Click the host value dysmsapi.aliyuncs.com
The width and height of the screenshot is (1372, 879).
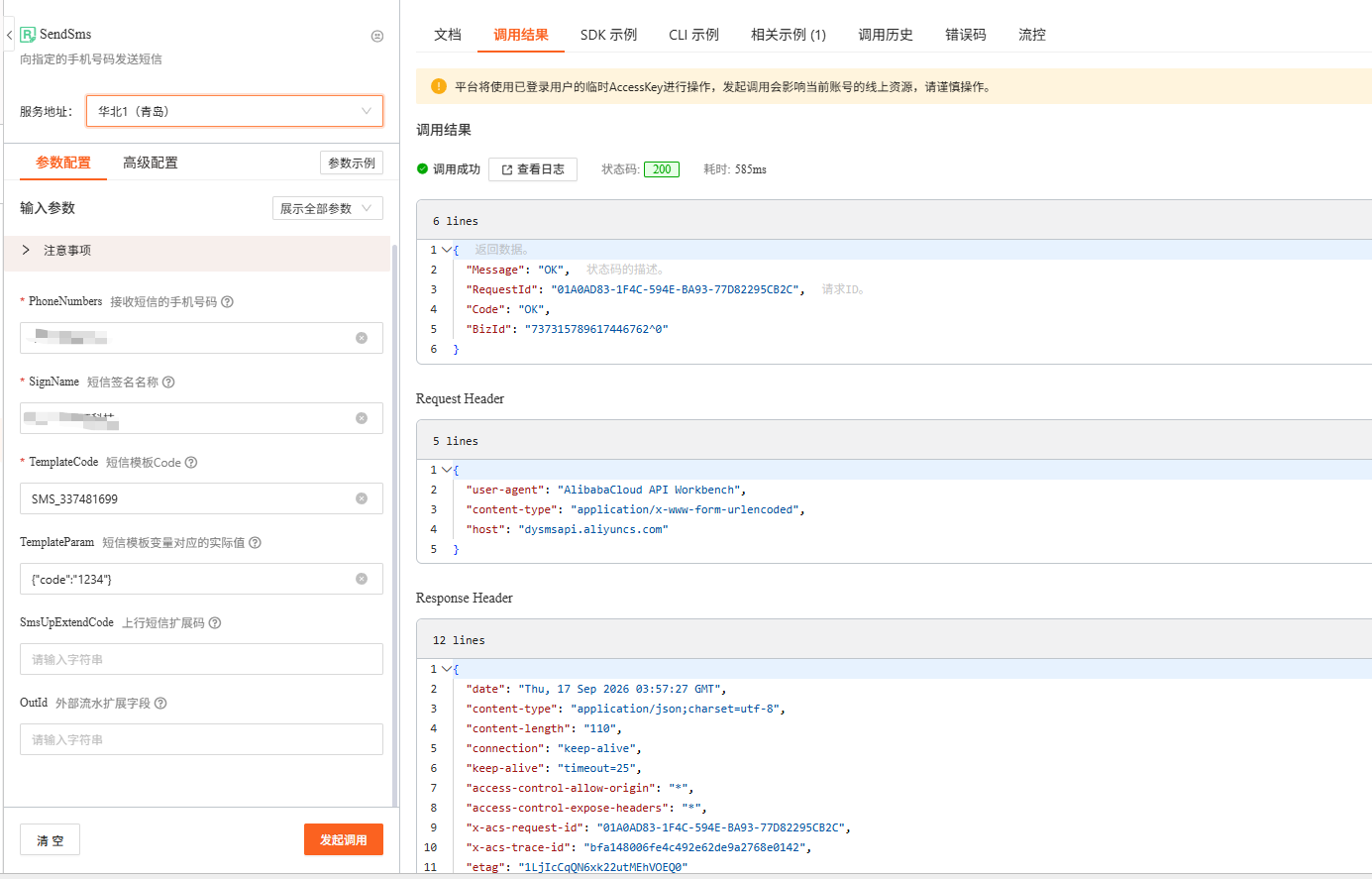click(x=593, y=529)
